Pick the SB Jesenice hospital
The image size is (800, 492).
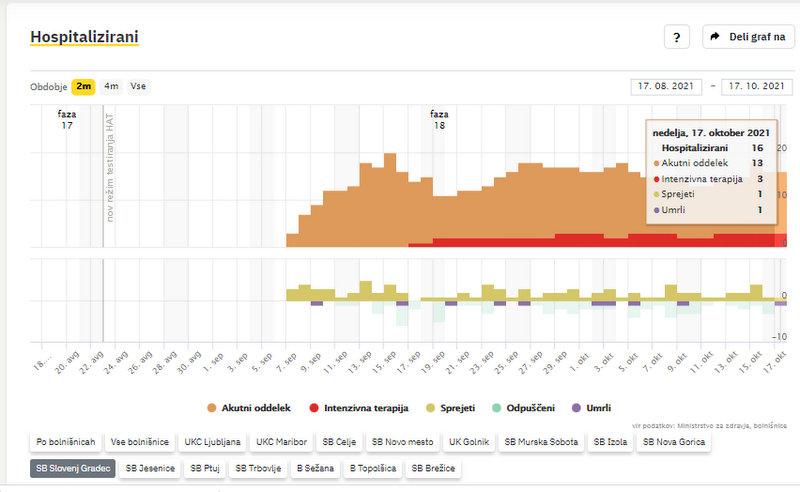click(153, 467)
